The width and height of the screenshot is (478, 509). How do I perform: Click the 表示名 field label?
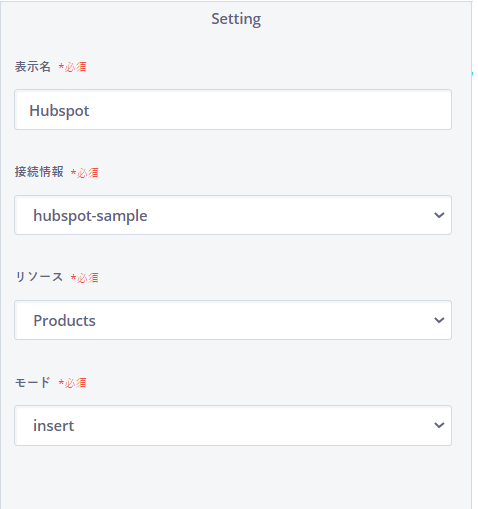click(x=33, y=67)
